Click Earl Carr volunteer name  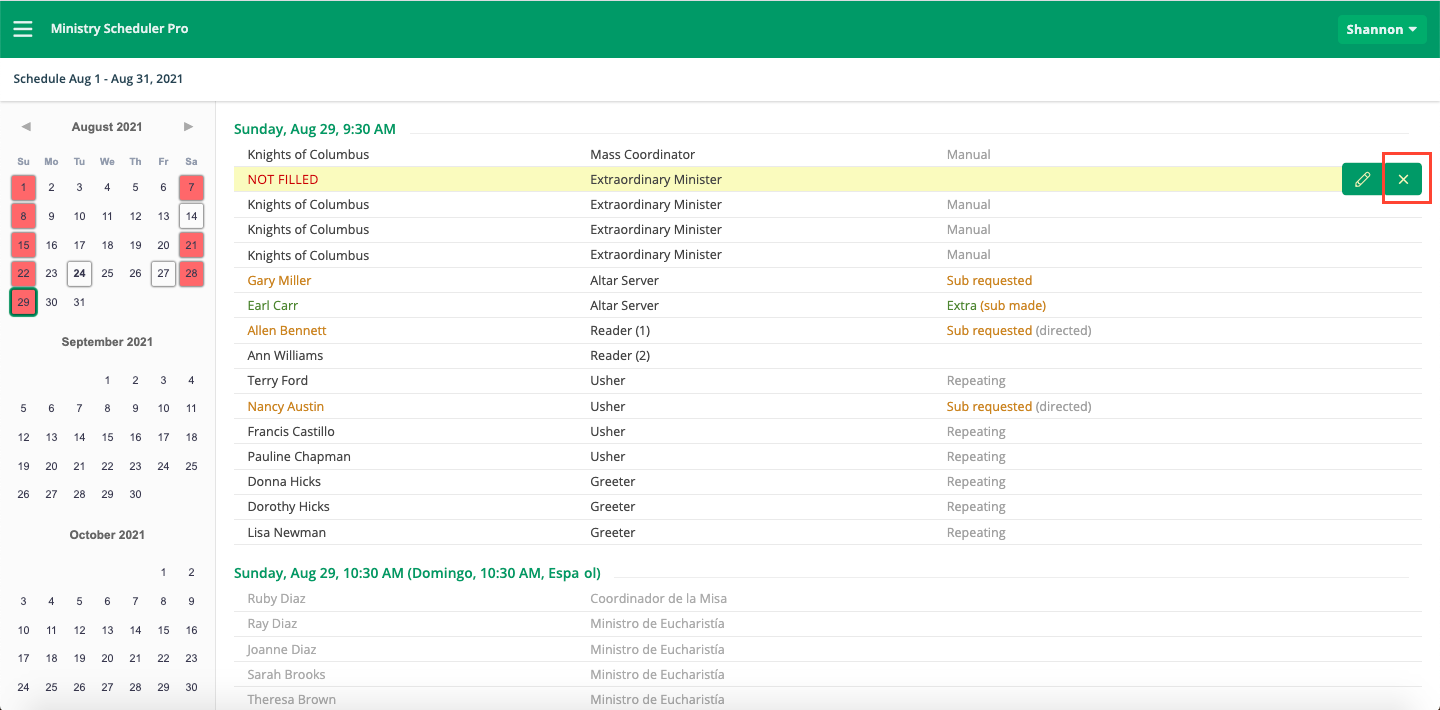pyautogui.click(x=273, y=305)
